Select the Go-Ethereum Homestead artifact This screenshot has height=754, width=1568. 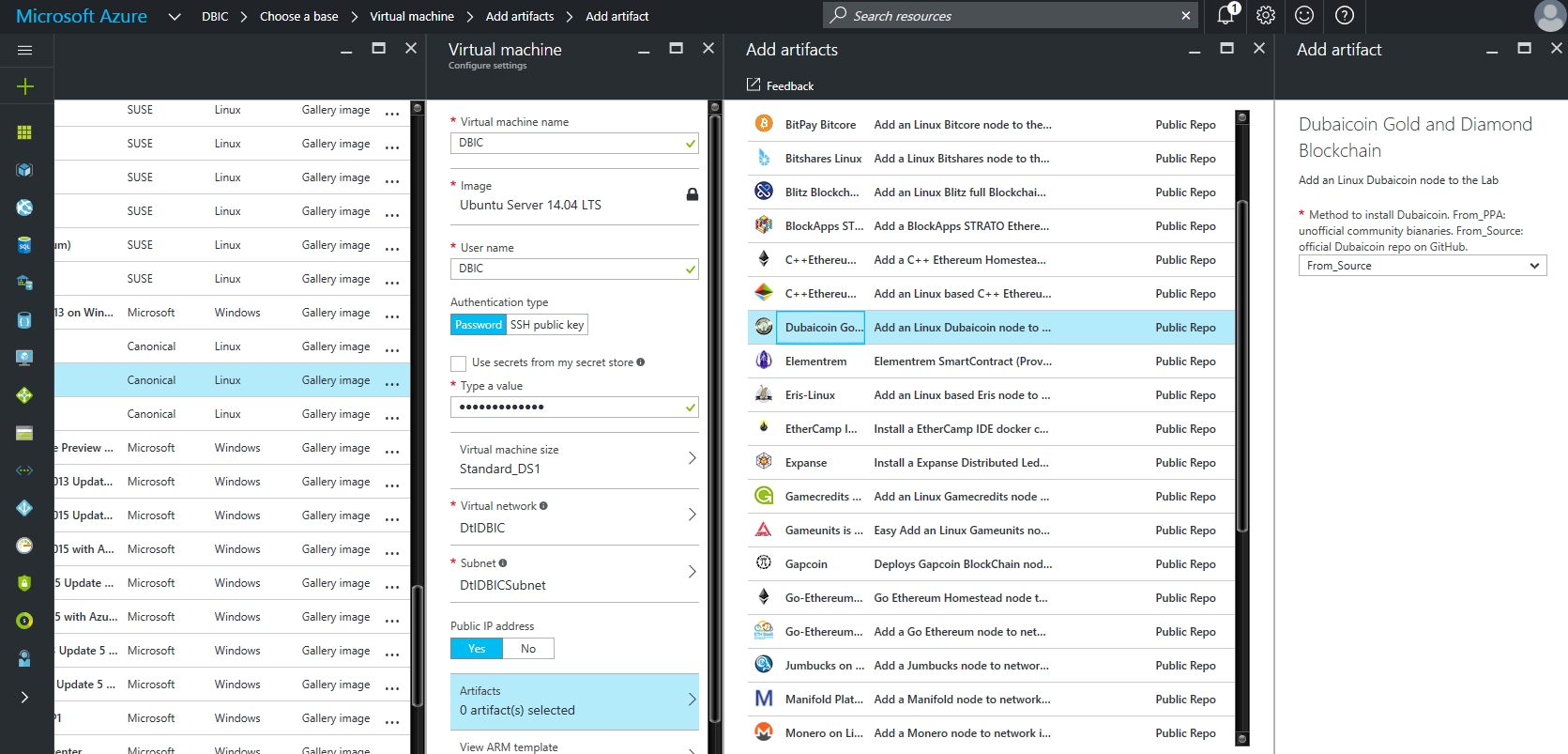pos(991,597)
